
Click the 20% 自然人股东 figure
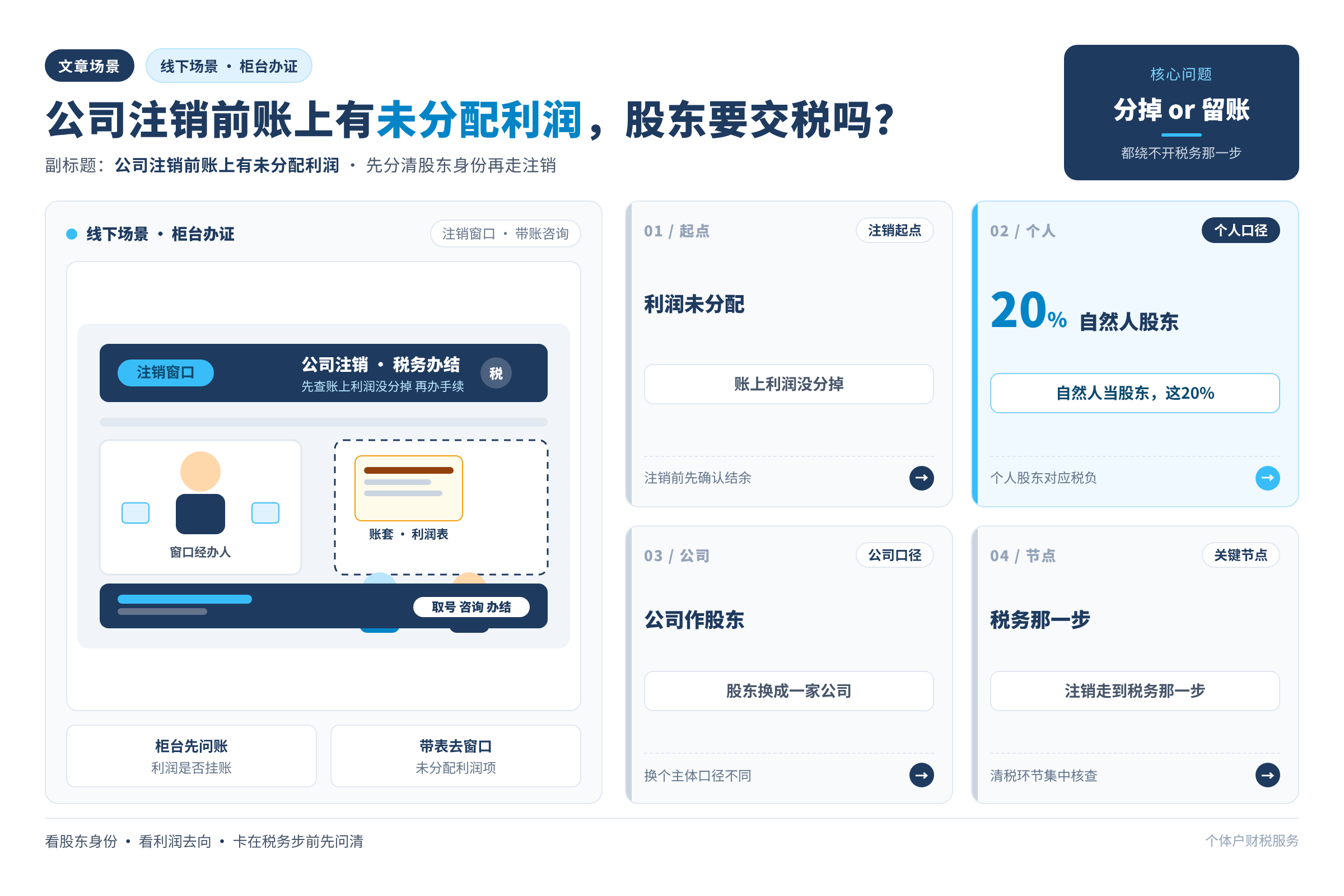(x=1084, y=312)
